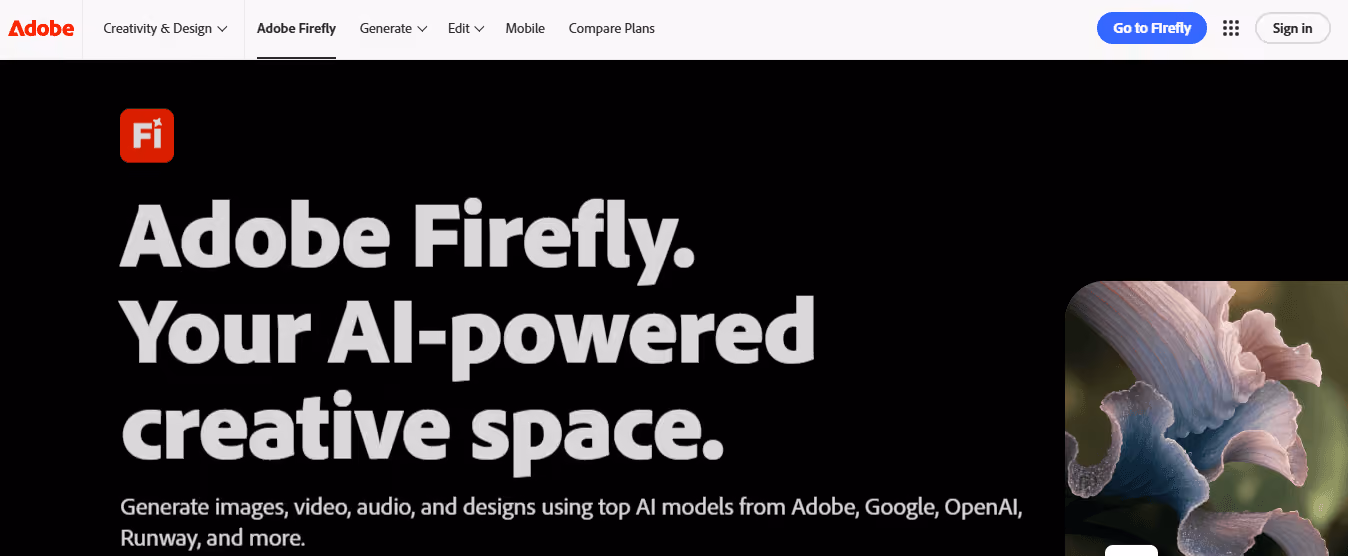Click the flower artwork thumbnail
1348x556 pixels.
pyautogui.click(x=1207, y=418)
